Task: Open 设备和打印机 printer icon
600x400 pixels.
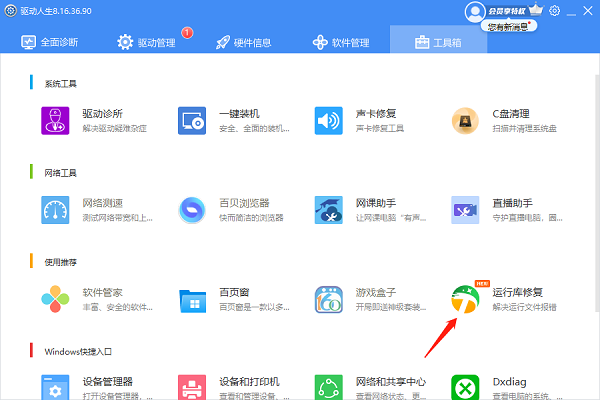Action: click(192, 387)
